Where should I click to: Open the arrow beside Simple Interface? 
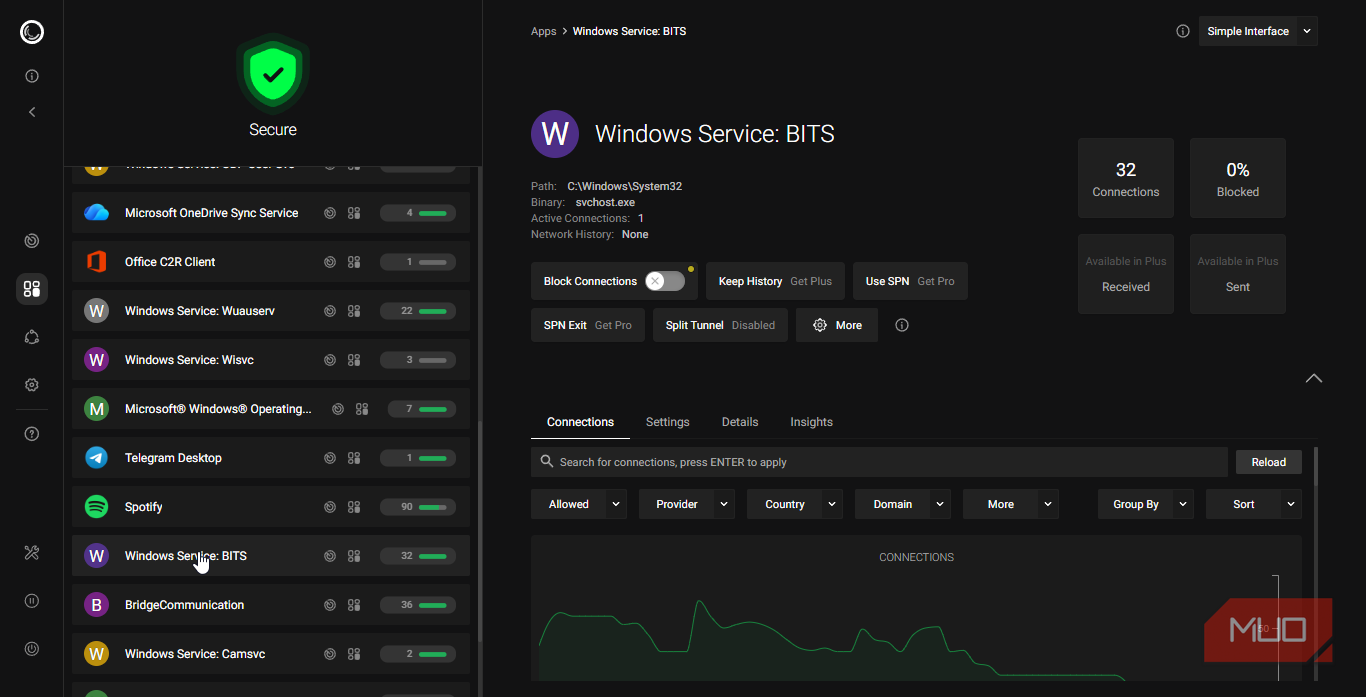click(1307, 31)
